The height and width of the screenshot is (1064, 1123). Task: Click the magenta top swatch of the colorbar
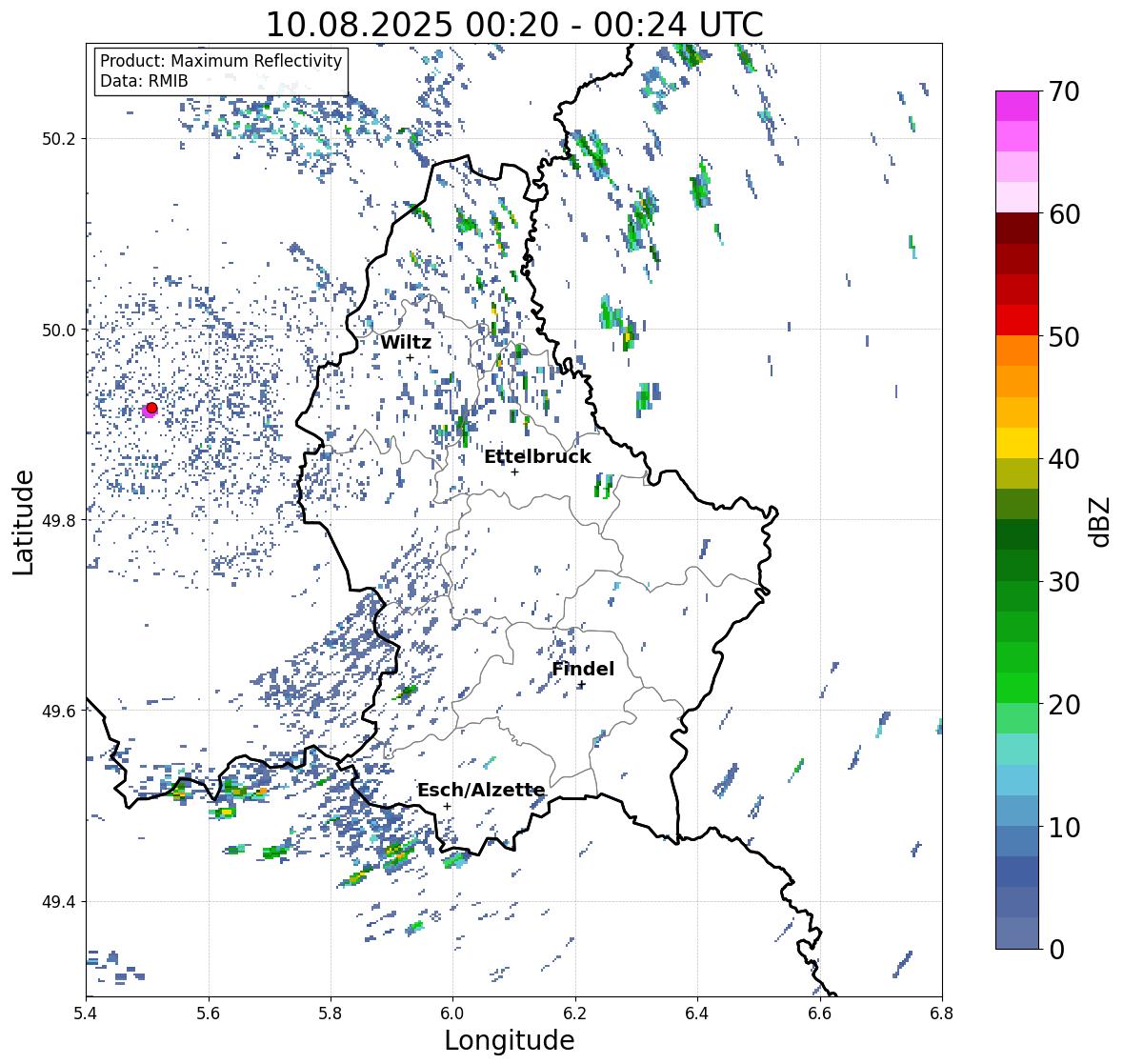1017,106
